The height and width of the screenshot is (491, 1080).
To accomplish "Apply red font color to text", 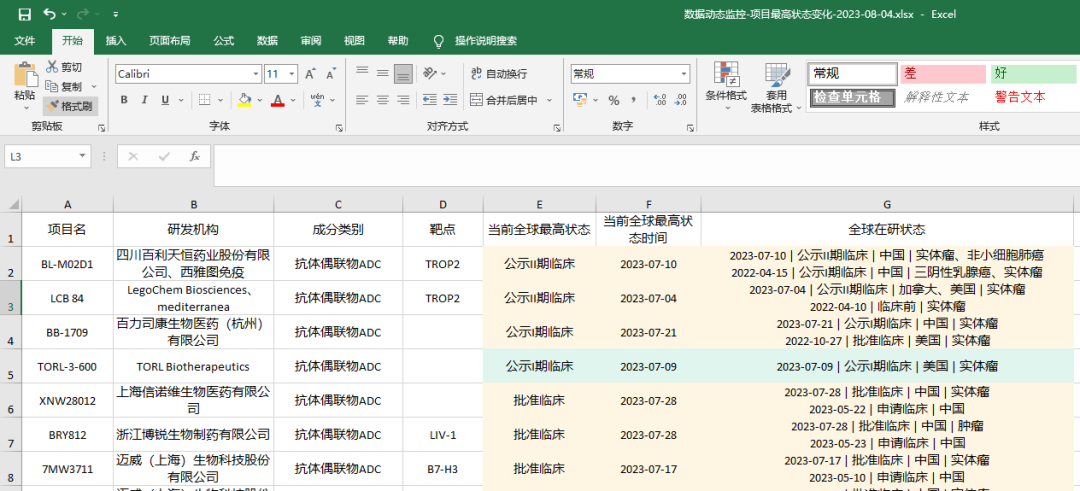I will [278, 100].
